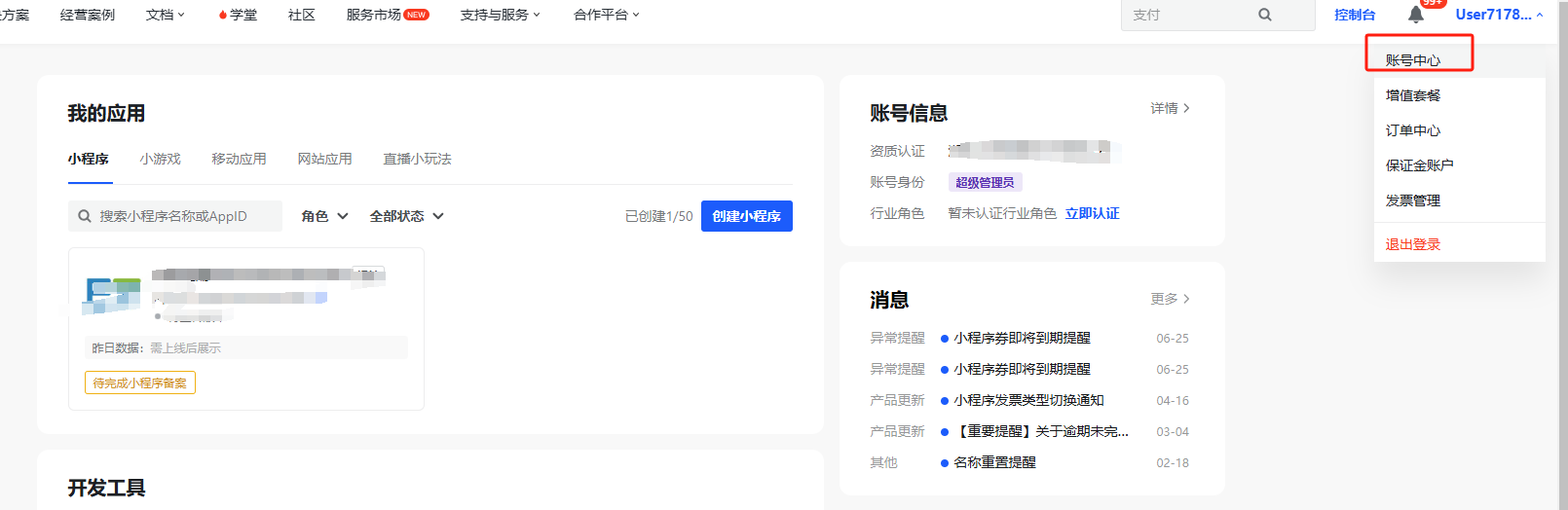
Task: Click the 立即认证 link
Action: point(1092,213)
